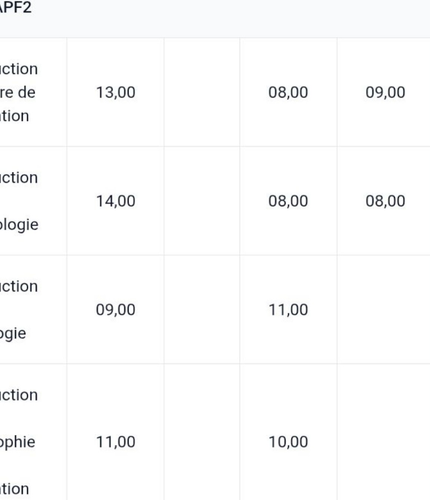Image resolution: width=430 pixels, height=500 pixels.
Task: Click empty cell between 13,00 and 08,00
Action: pyautogui.click(x=202, y=92)
